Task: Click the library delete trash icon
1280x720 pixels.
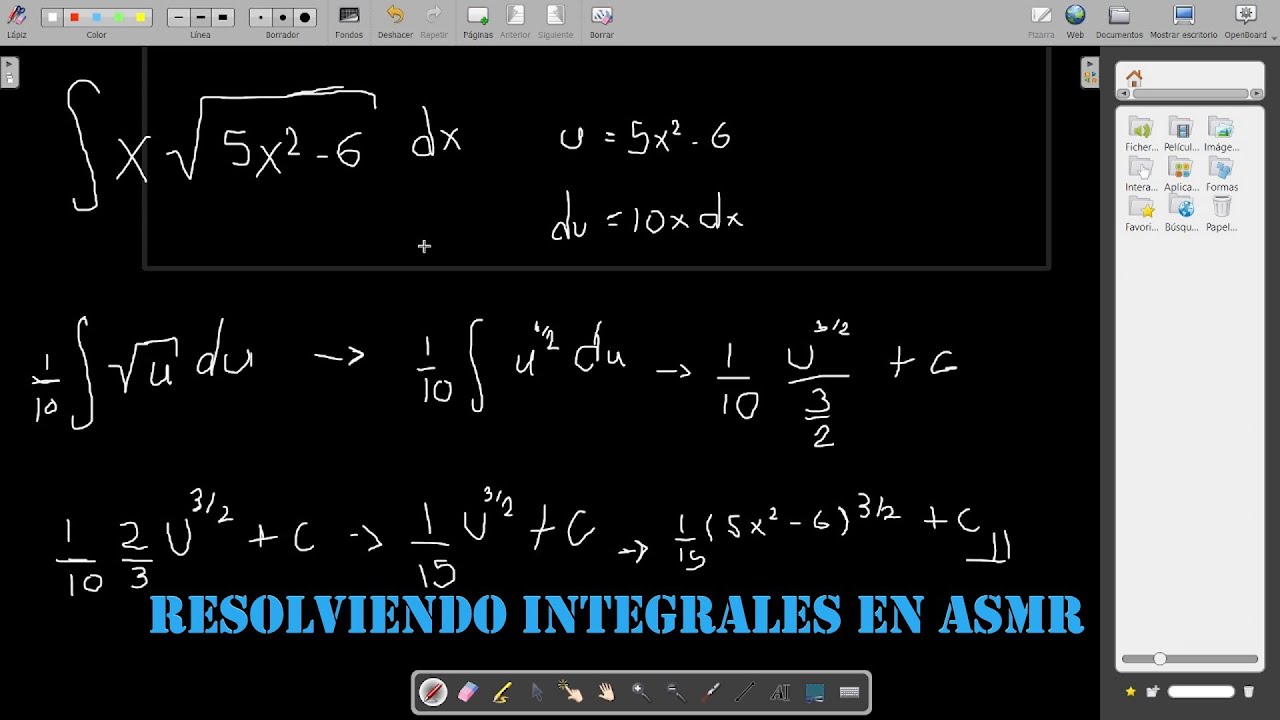Action: coord(1248,691)
